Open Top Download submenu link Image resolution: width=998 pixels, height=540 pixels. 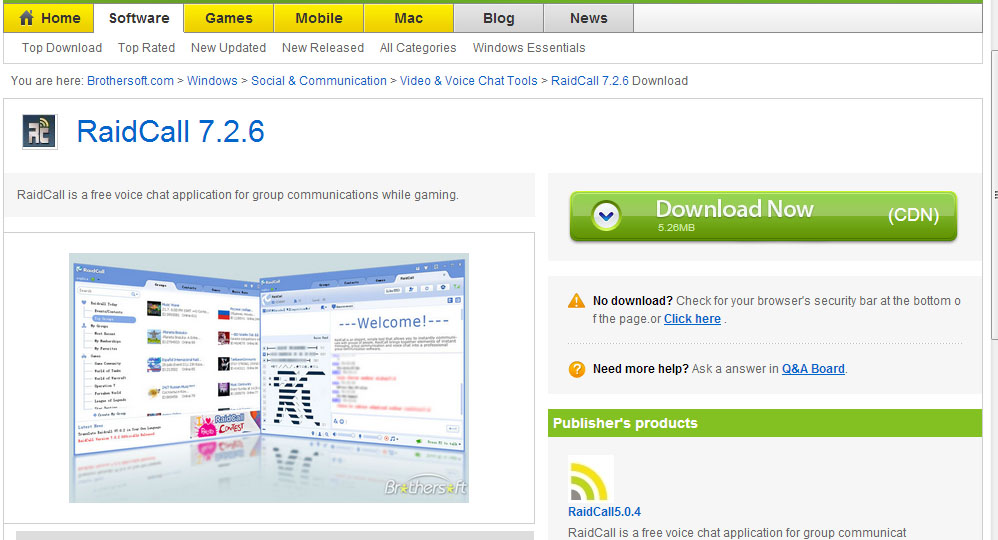(x=62, y=48)
